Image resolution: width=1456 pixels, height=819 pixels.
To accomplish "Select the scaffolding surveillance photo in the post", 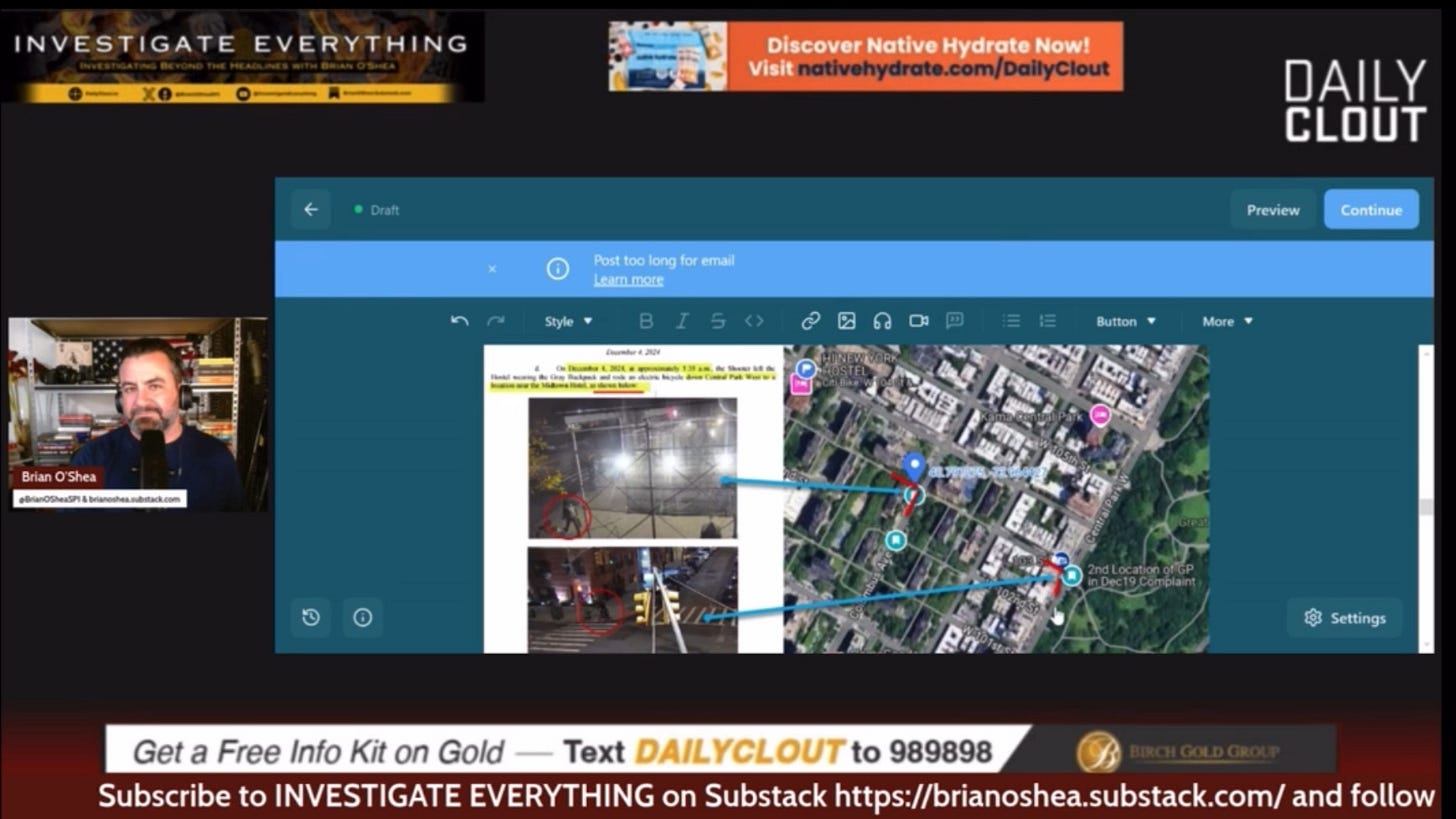I will [x=632, y=468].
